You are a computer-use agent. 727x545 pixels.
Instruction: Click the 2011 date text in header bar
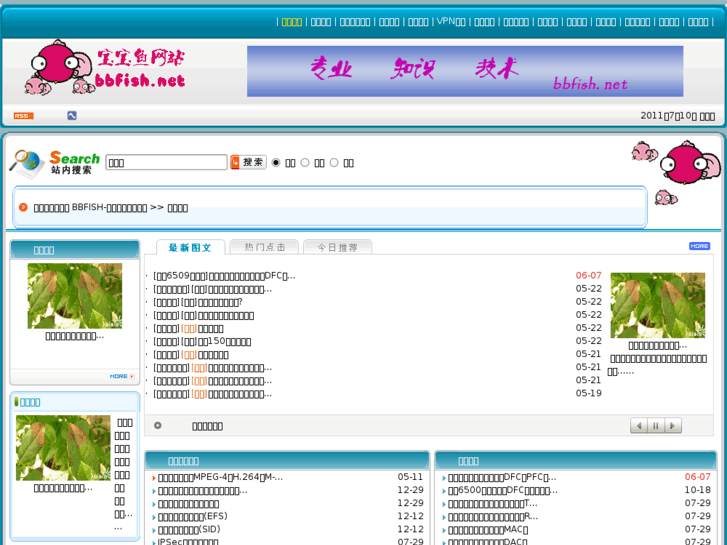click(x=677, y=115)
